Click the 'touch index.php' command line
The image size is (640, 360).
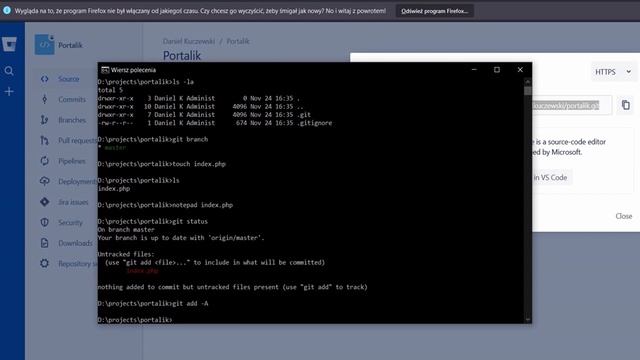(162, 164)
